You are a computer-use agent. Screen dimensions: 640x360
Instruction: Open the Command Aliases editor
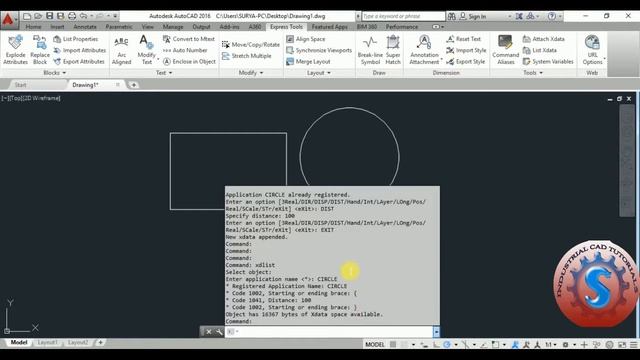[x=505, y=50]
